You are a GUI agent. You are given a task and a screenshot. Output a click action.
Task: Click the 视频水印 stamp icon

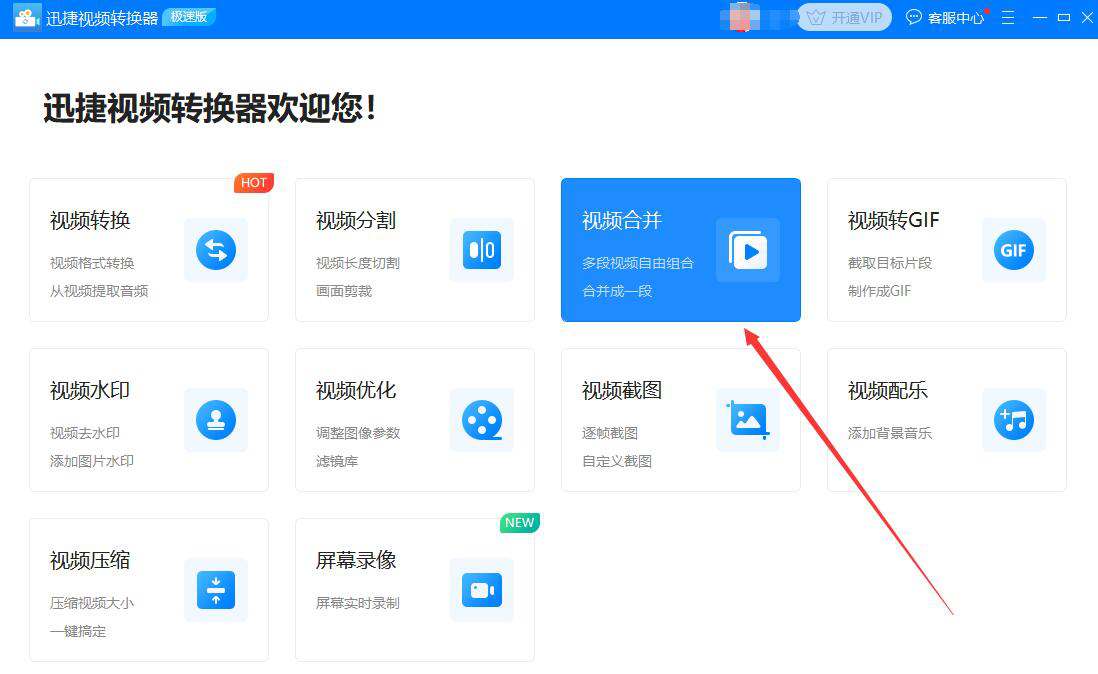tap(216, 420)
